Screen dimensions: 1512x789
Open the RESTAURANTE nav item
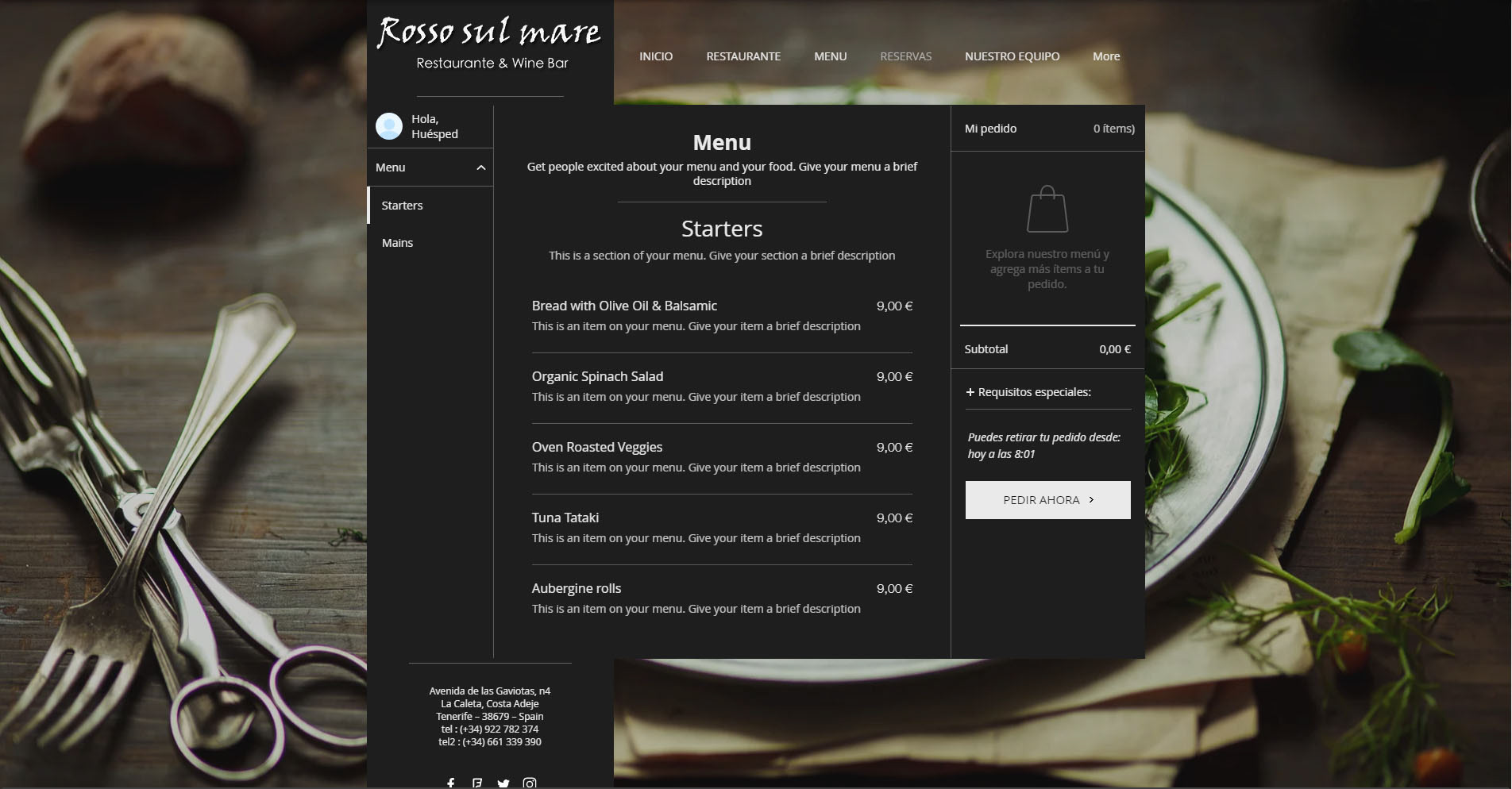[x=743, y=56]
